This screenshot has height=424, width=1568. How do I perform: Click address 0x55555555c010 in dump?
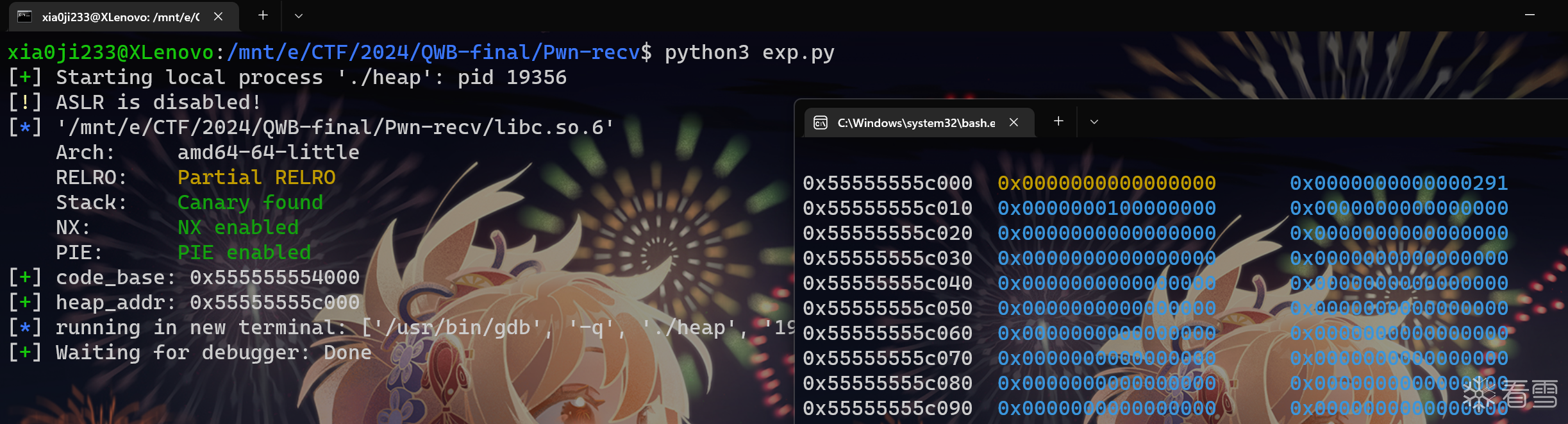888,208
